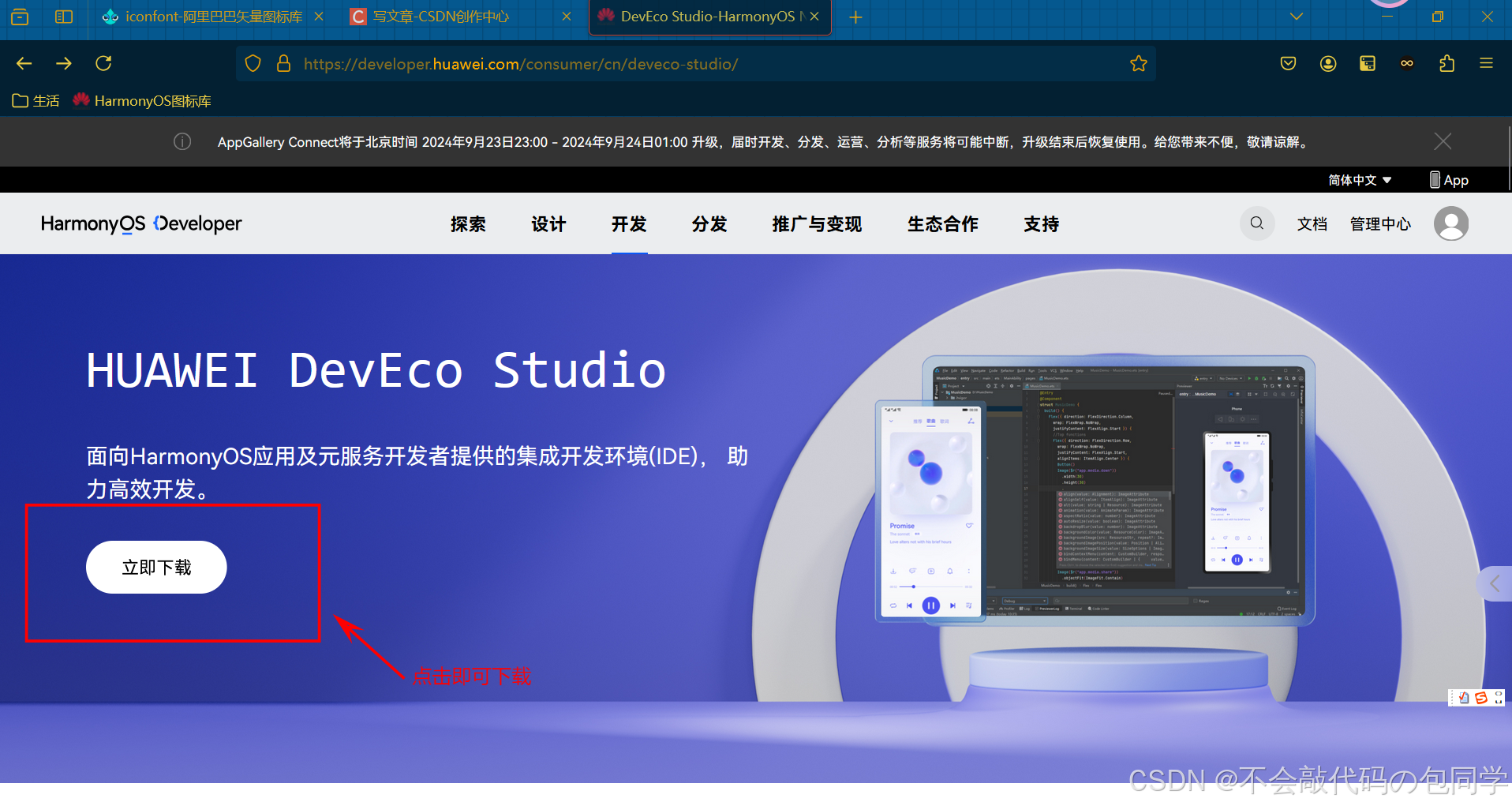The height and width of the screenshot is (806, 1512).
Task: Open the 文档 link
Action: coord(1312,224)
